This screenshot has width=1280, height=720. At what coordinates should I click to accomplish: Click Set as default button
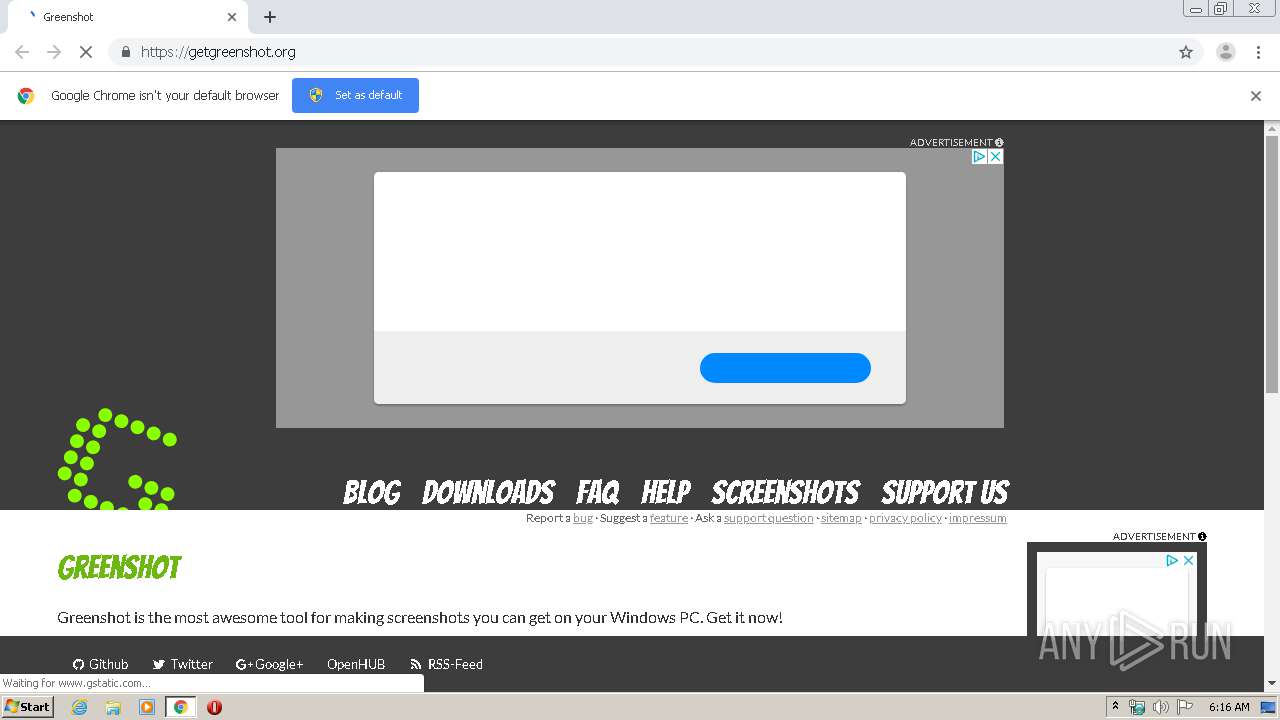[355, 95]
